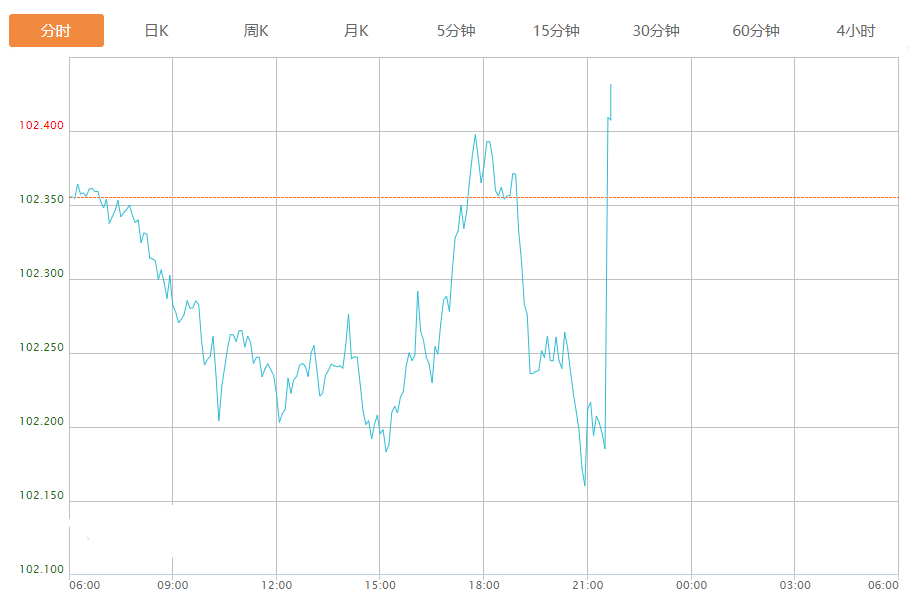Click the 09:00 time axis label
This screenshot has width=910, height=593.
coord(173,585)
